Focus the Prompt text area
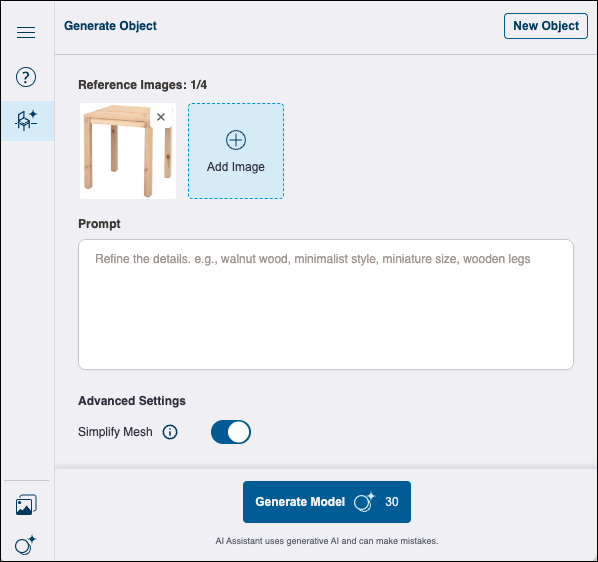This screenshot has width=598, height=562. (326, 304)
